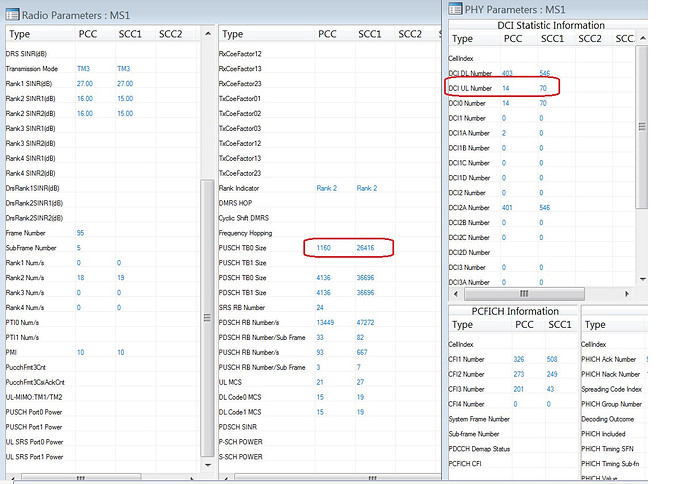Click the up arrow of the DRS SINR table scrollbar
This screenshot has height=484, width=690.
point(208,33)
